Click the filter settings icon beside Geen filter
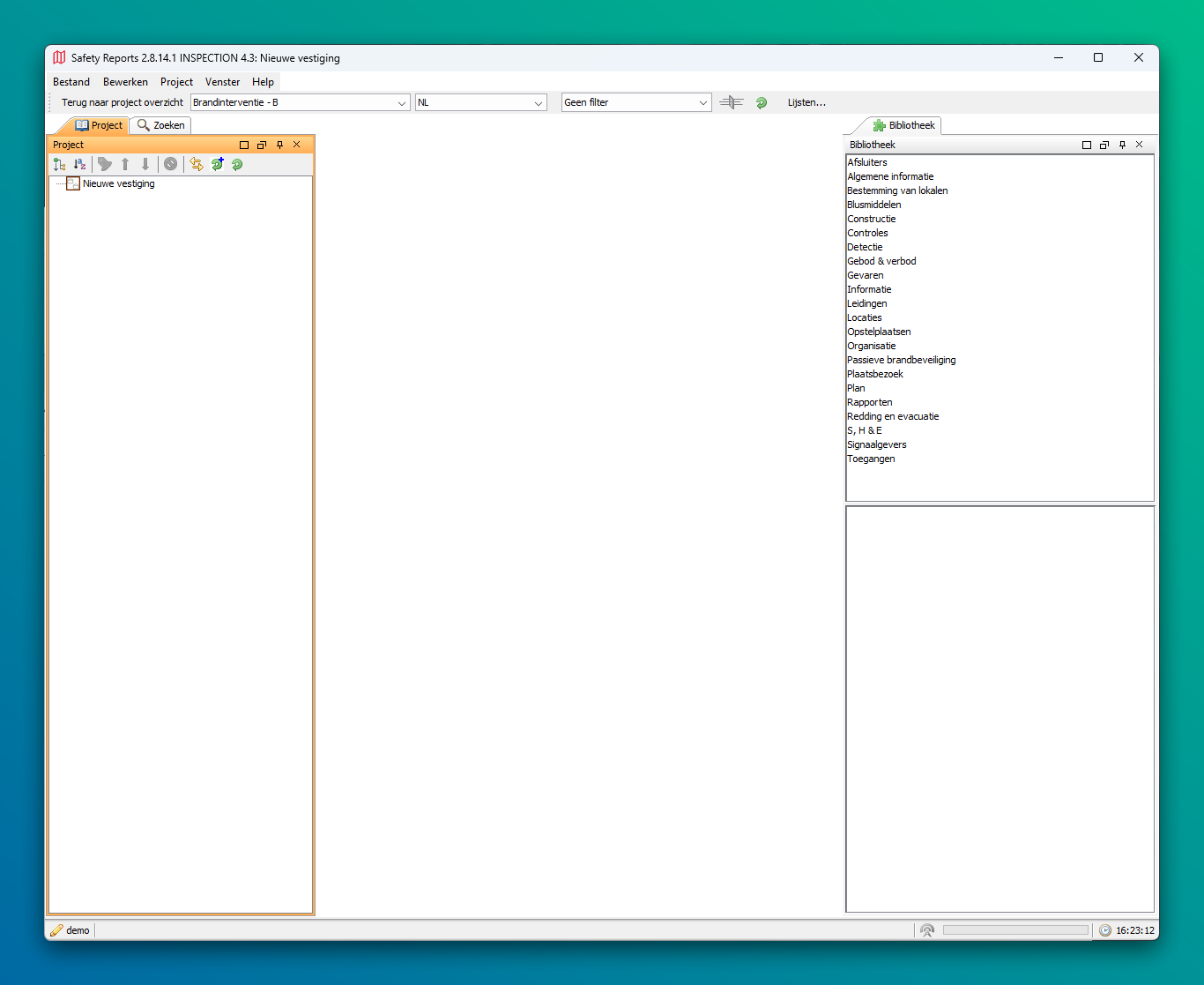This screenshot has height=985, width=1204. point(731,102)
